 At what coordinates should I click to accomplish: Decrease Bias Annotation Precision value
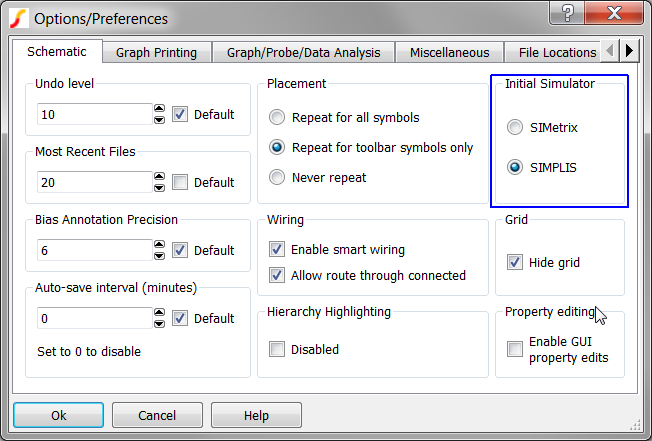[x=159, y=256]
